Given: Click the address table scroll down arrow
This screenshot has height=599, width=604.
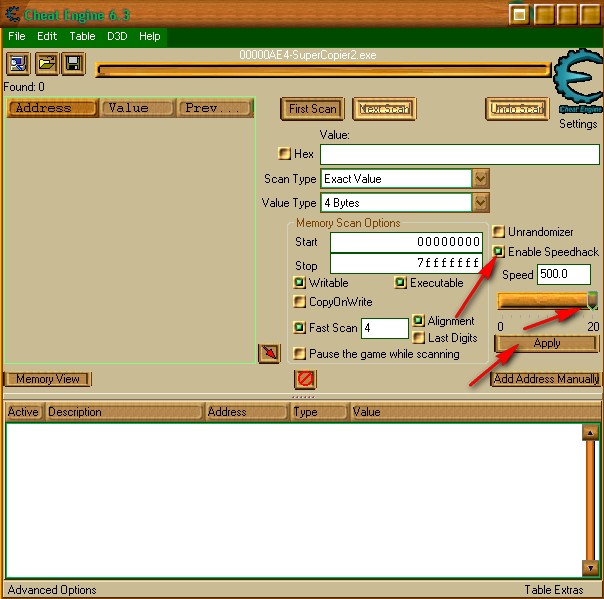Looking at the screenshot, I should tap(590, 568).
